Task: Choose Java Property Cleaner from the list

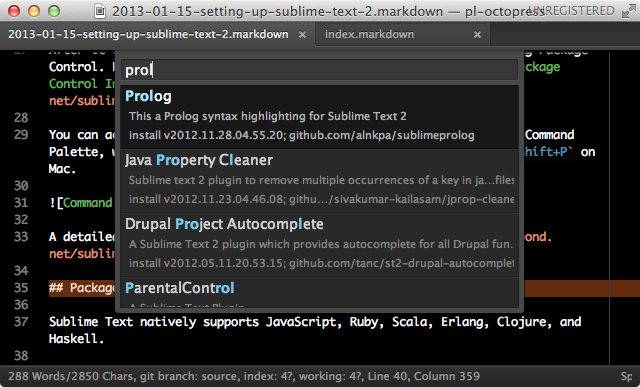Action: tap(320, 181)
